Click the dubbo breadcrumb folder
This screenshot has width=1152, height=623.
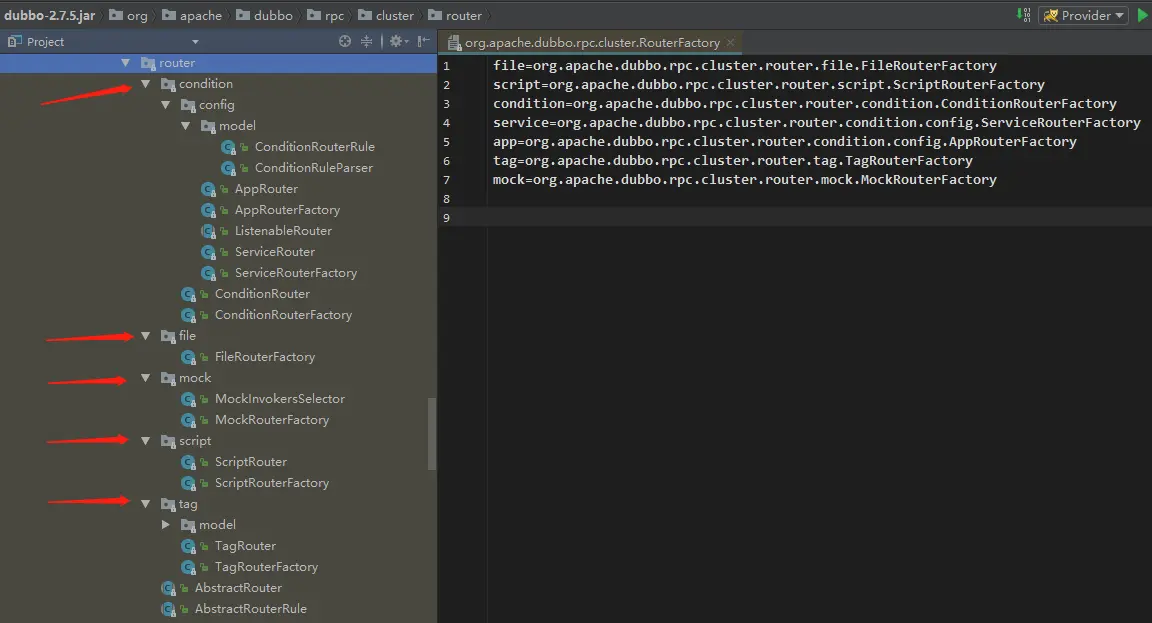click(264, 15)
